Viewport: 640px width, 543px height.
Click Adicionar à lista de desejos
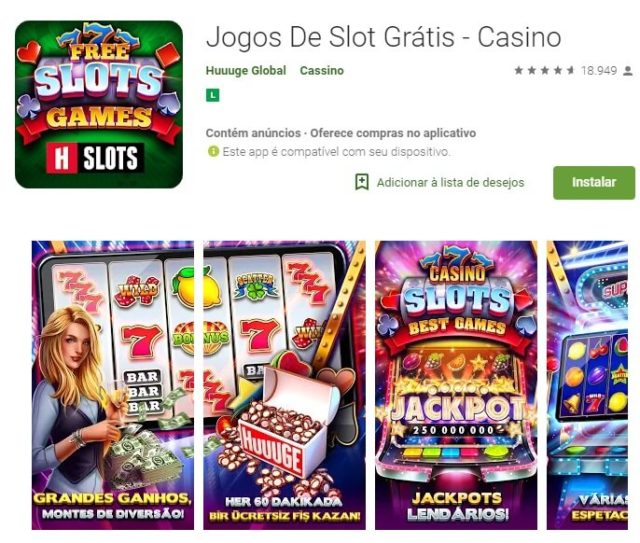tap(450, 182)
